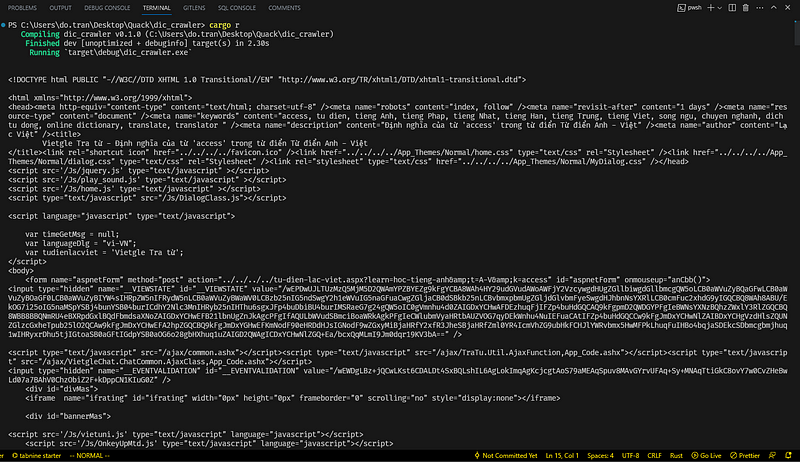Click the 'cargo r' command text
Viewport: 800px width, 462px height.
[x=224, y=25]
